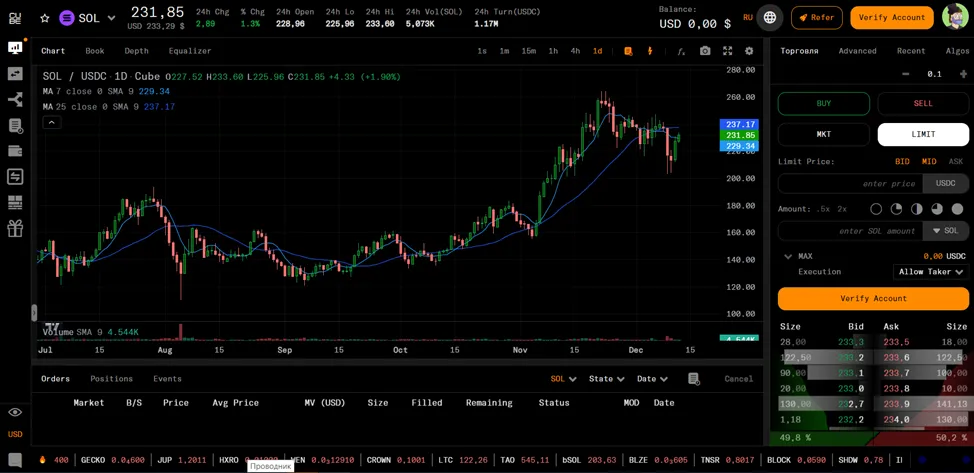Expand the SOL market selector dropdown
Viewport: 974px width, 473px height.
tap(87, 18)
